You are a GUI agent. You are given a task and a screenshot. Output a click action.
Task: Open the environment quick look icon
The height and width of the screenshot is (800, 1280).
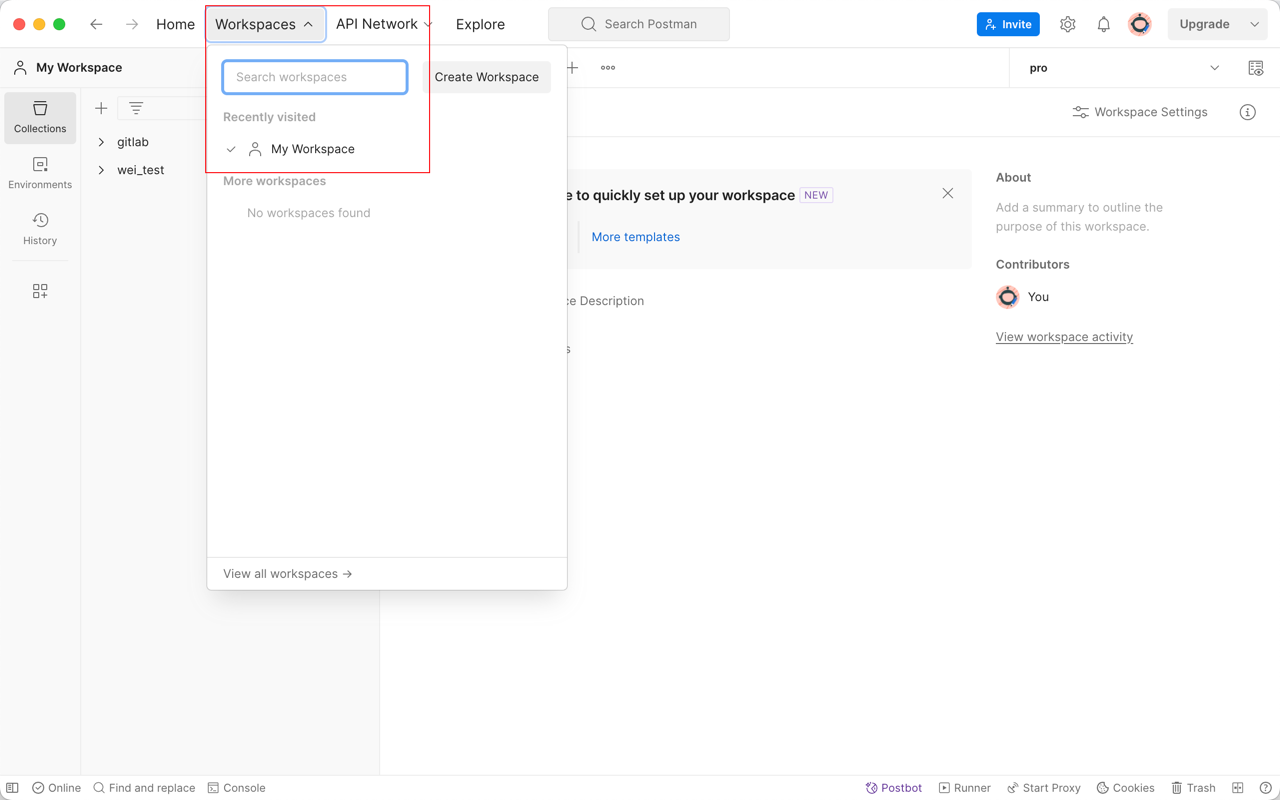tap(1256, 68)
